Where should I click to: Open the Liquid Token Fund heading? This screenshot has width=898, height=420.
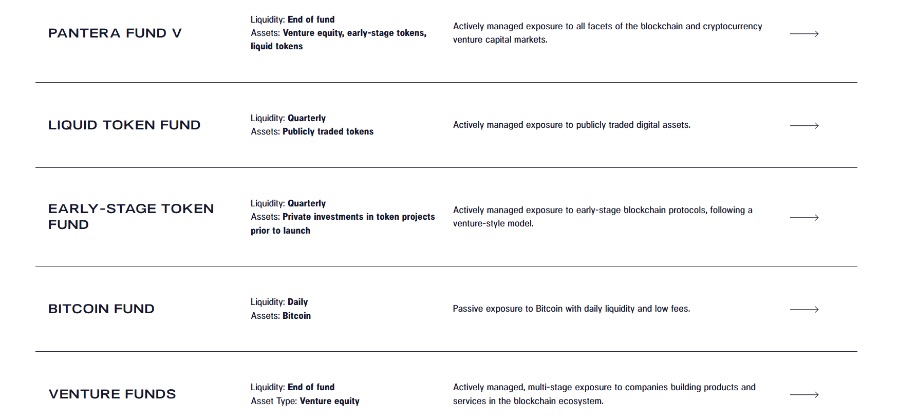point(124,125)
